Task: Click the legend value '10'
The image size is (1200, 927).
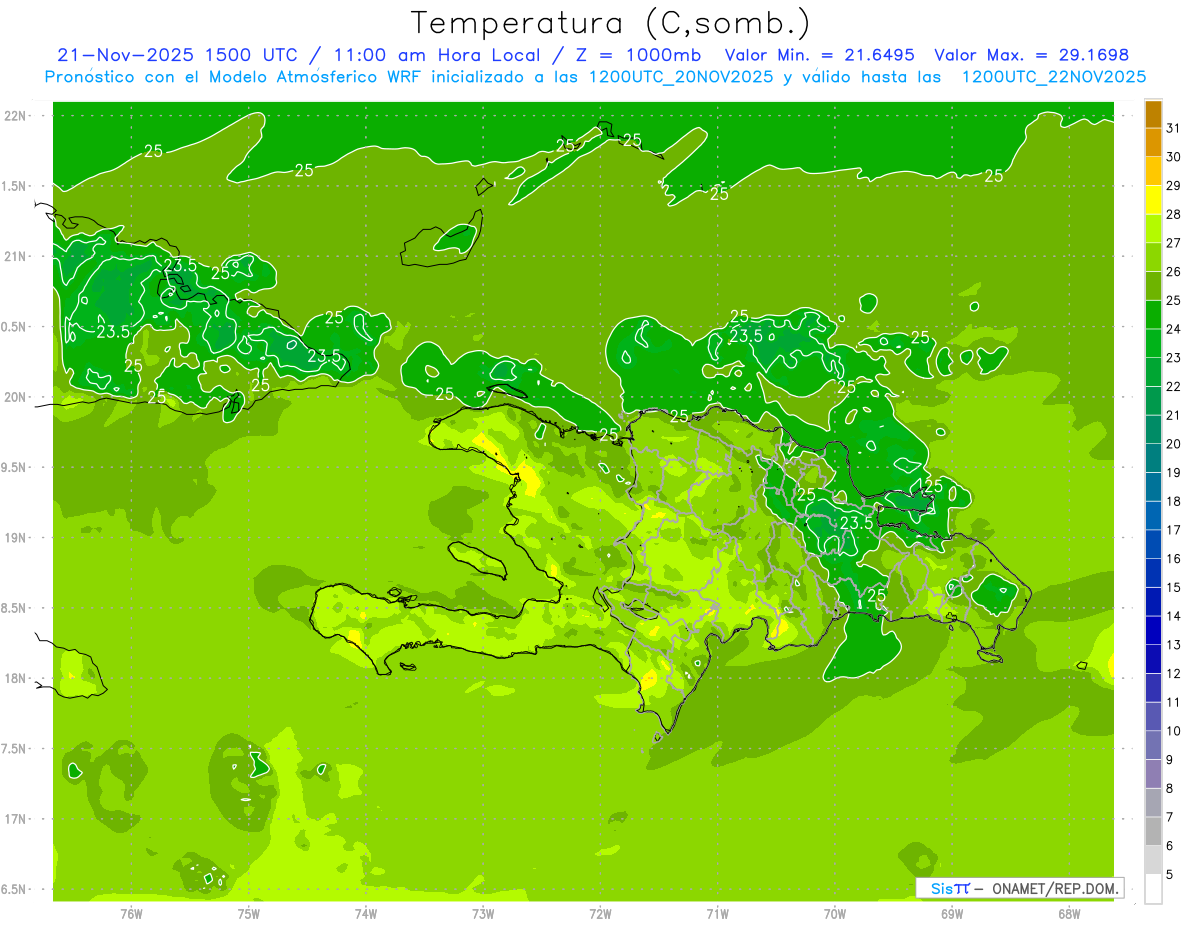Action: [x=1174, y=731]
